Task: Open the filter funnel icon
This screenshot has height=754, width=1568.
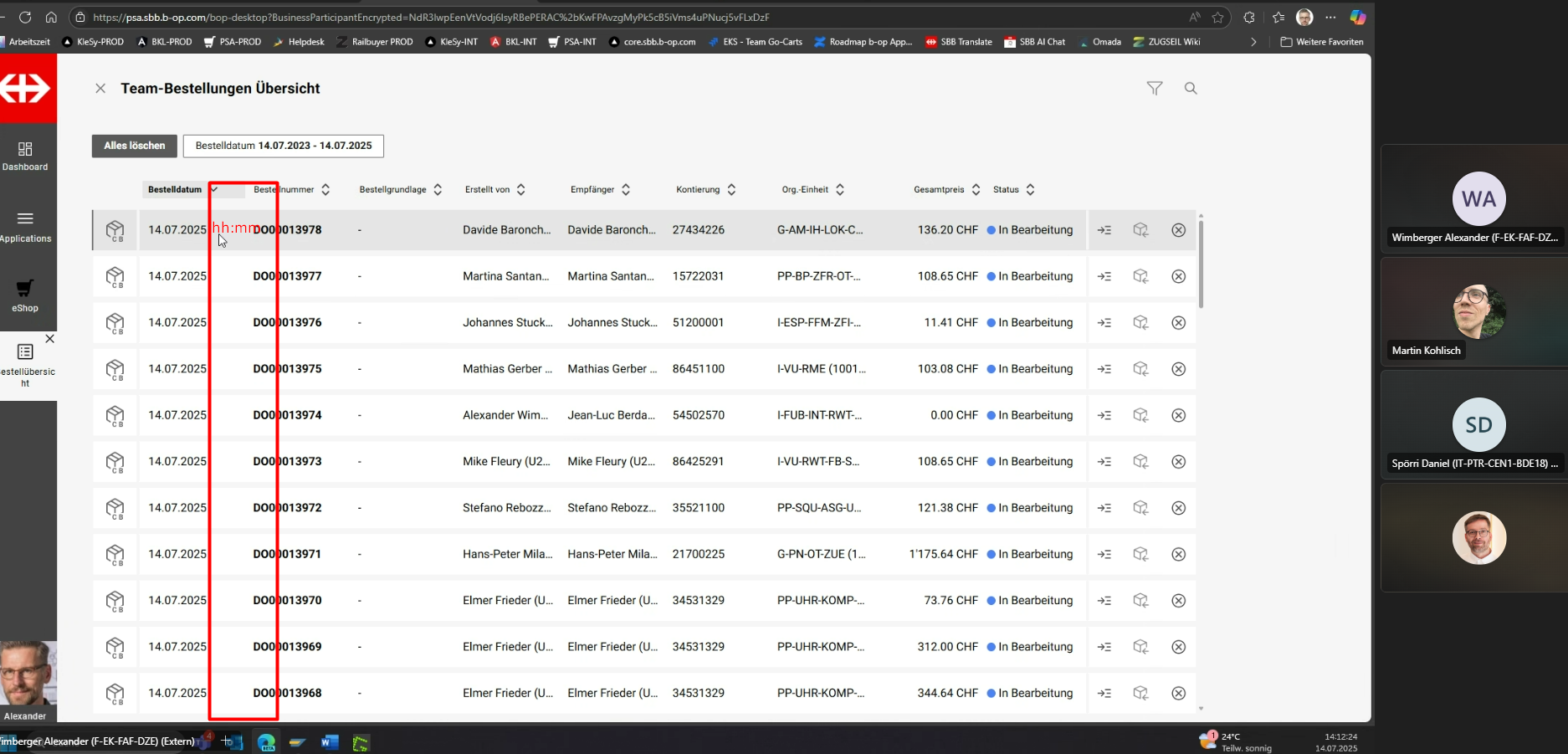Action: [x=1155, y=88]
